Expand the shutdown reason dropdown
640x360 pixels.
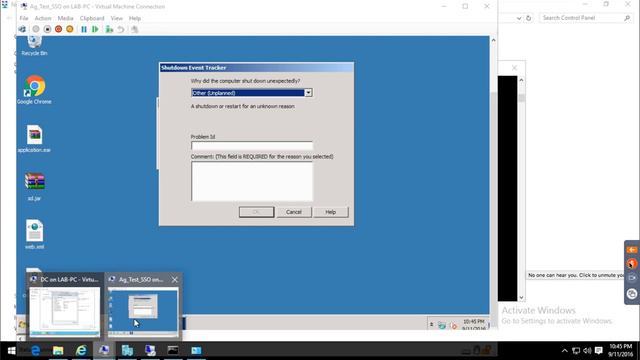coord(308,93)
